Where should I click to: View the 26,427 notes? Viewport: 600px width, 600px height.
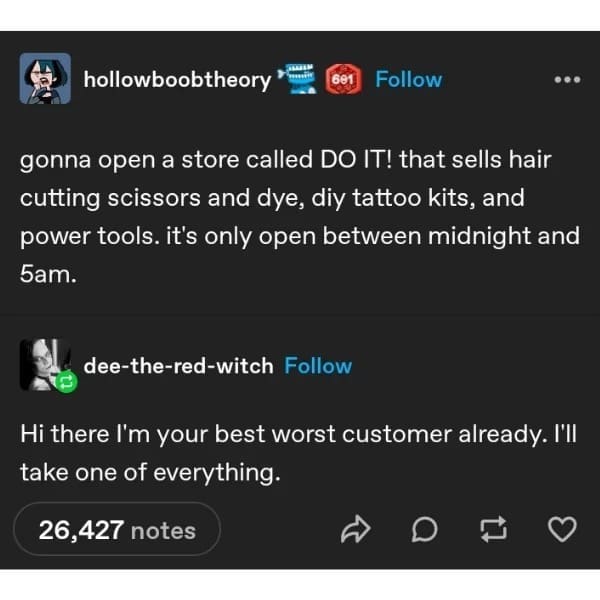pos(117,530)
